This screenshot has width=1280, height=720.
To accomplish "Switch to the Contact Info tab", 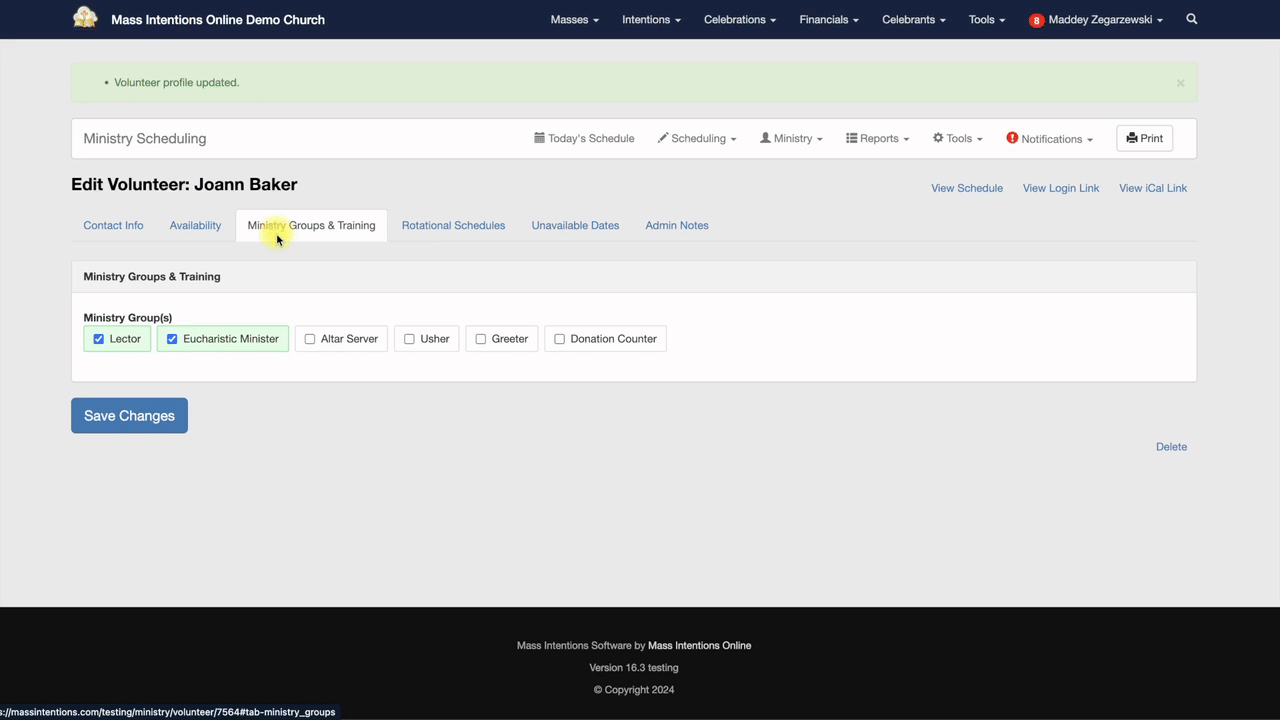I will [x=113, y=226].
